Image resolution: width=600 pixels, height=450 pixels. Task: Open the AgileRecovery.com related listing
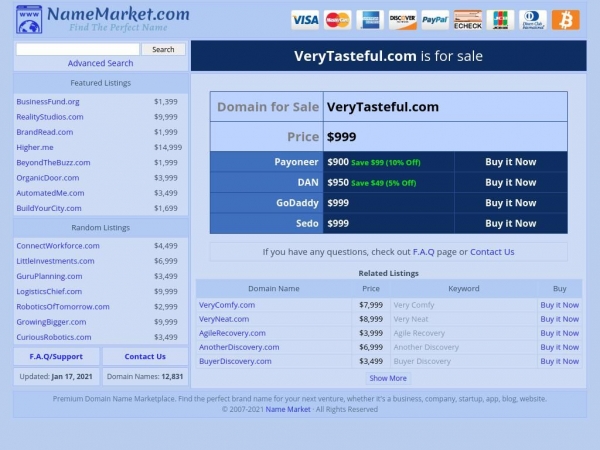point(232,333)
